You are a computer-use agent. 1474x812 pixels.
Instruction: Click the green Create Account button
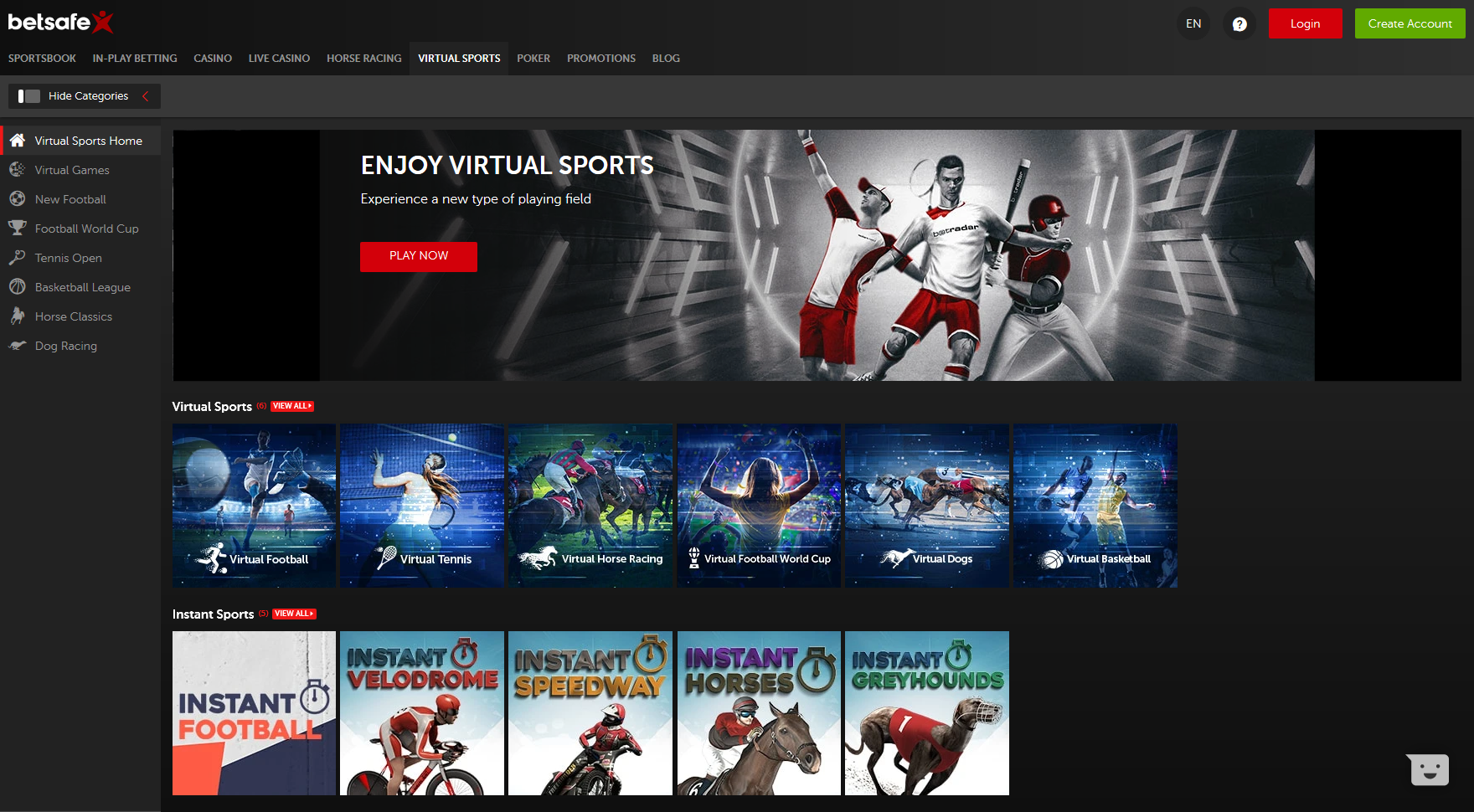click(1410, 23)
